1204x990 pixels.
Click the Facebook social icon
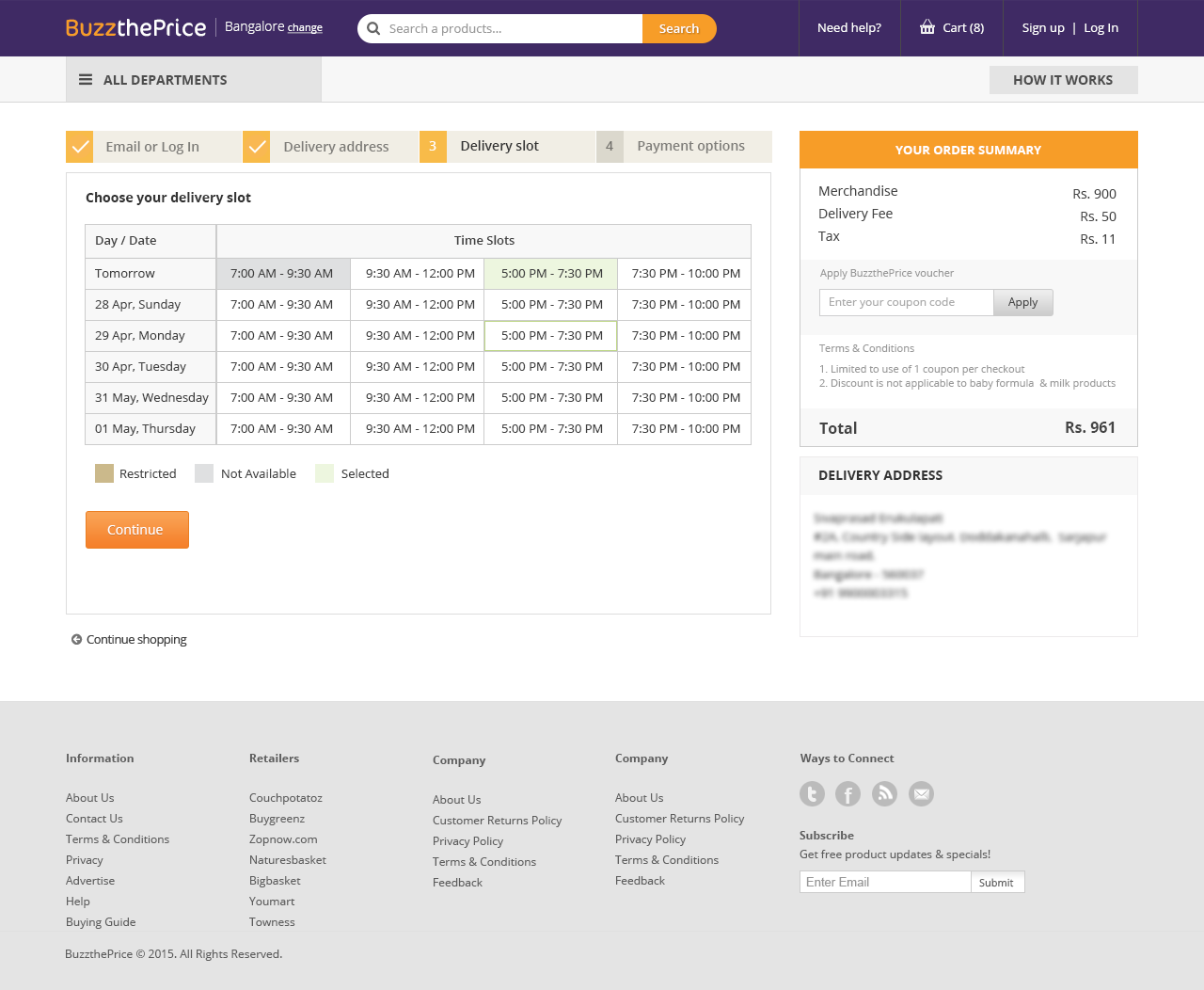[848, 794]
